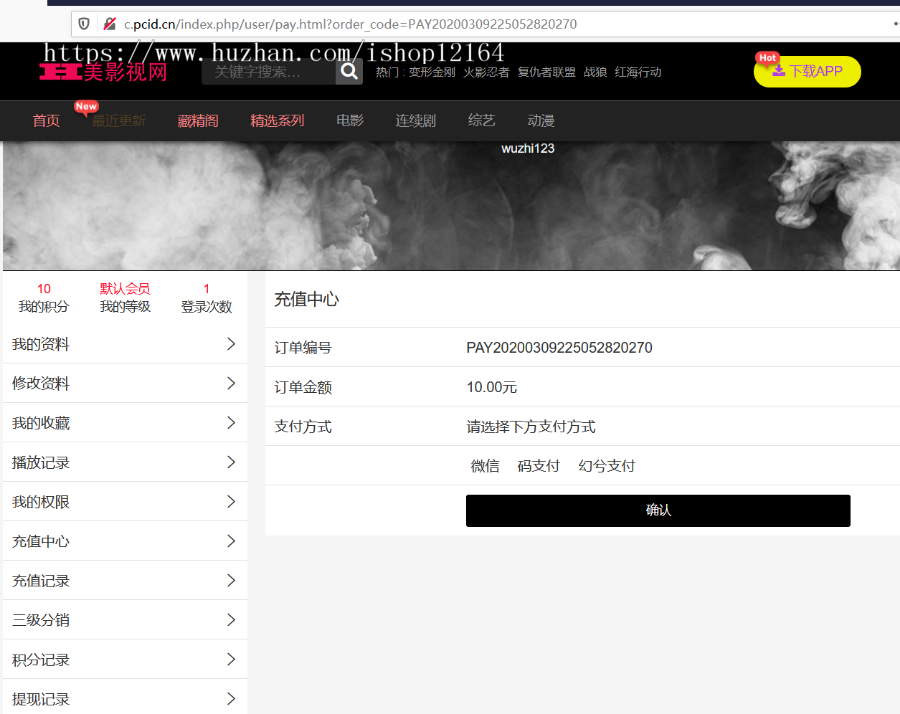Open 精选系列 navigation item
The width and height of the screenshot is (900, 714).
click(277, 121)
